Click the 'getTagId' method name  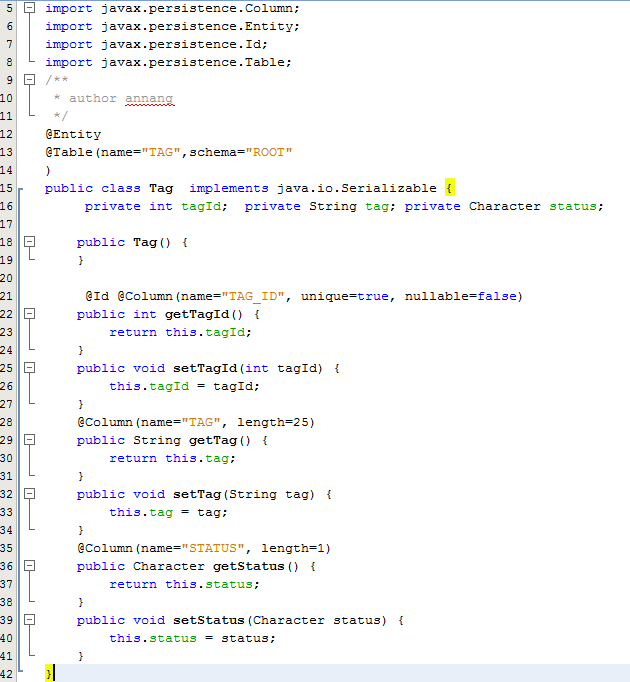[x=197, y=314]
